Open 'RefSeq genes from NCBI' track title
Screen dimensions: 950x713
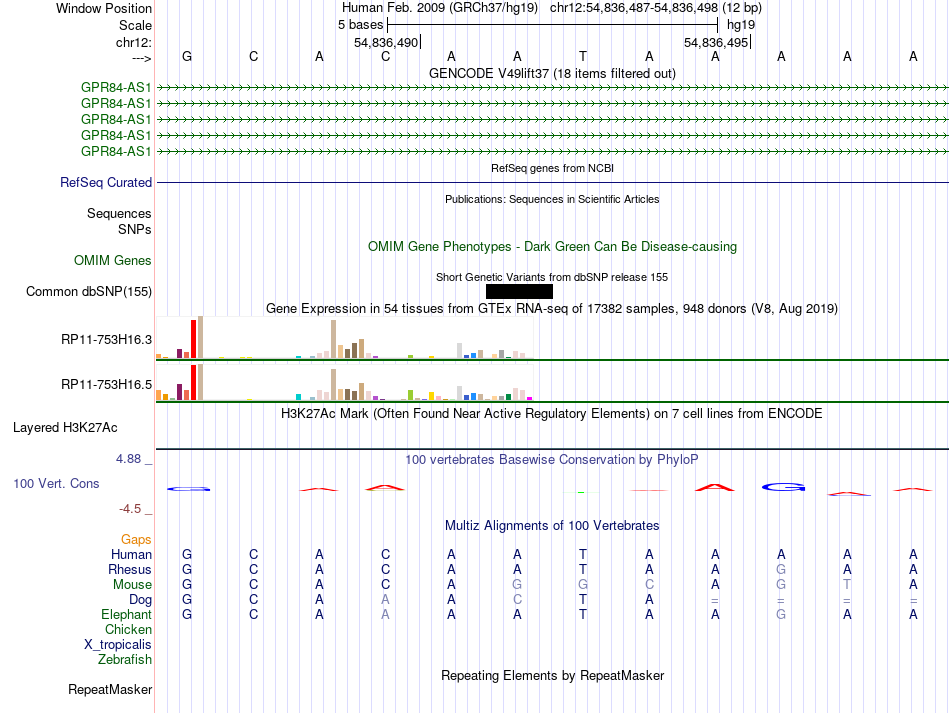click(x=552, y=168)
